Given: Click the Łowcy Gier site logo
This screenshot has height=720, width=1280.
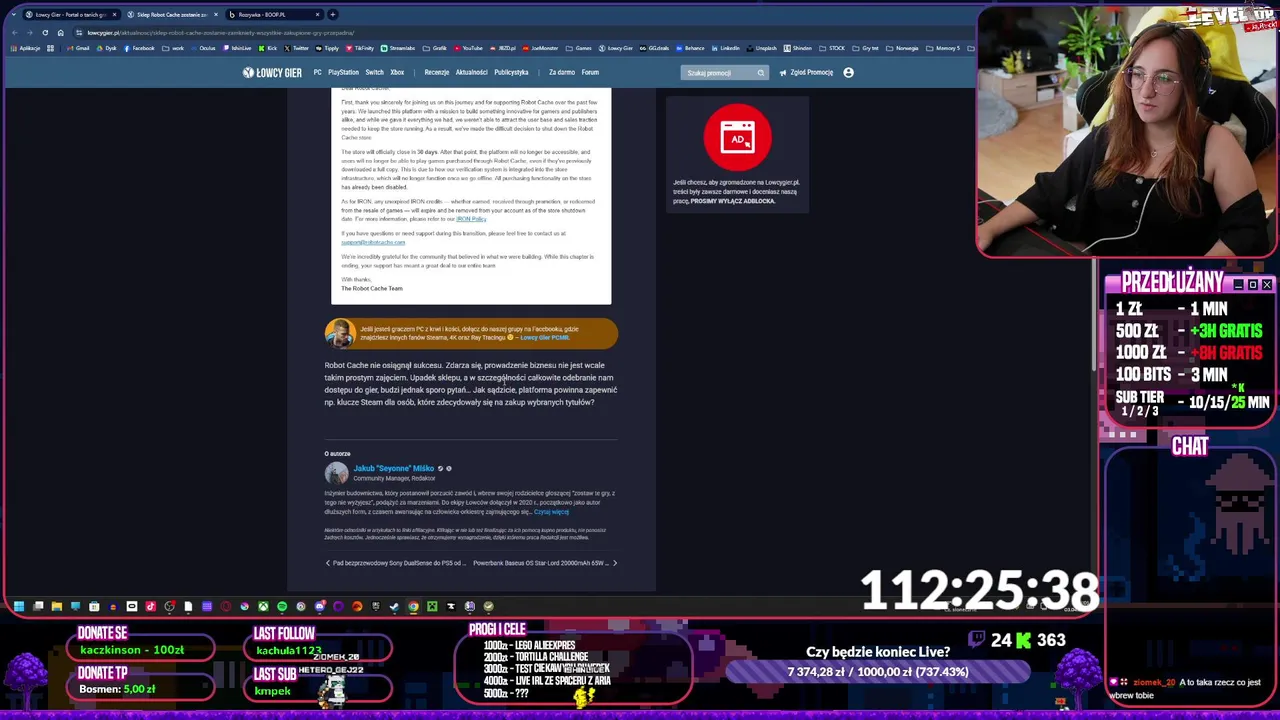Looking at the screenshot, I should [x=272, y=72].
